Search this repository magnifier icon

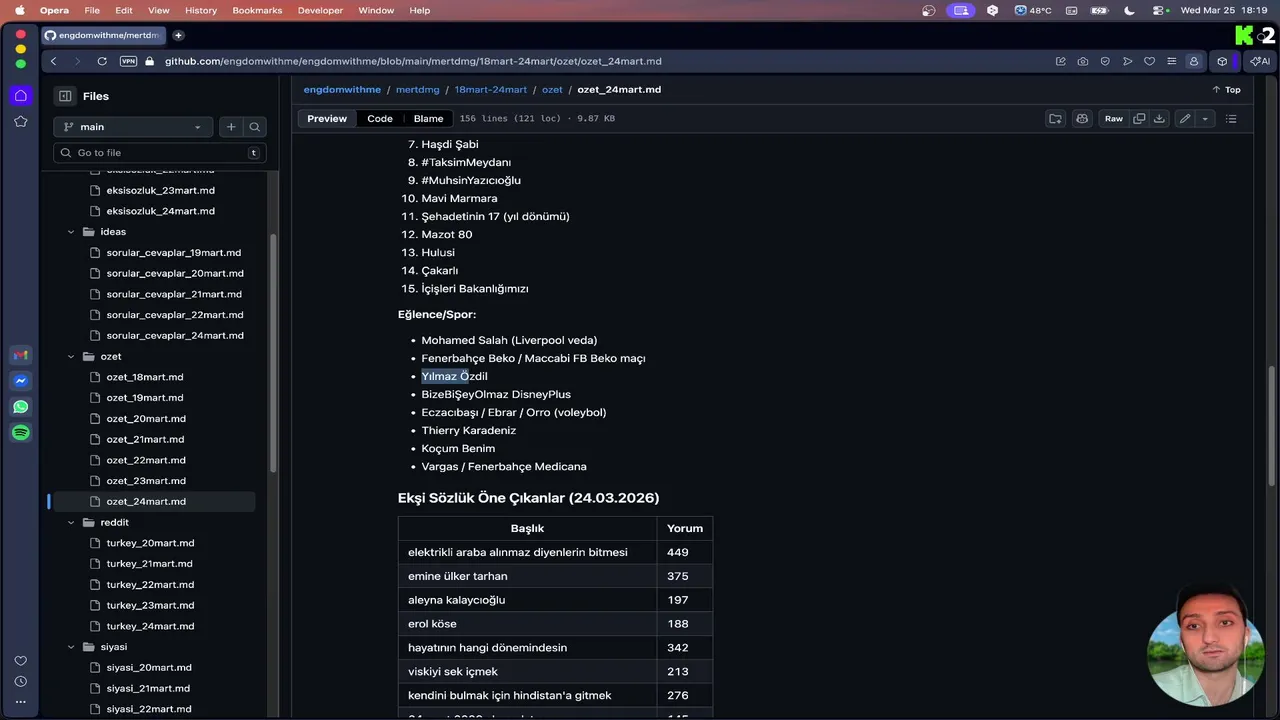pyautogui.click(x=255, y=127)
